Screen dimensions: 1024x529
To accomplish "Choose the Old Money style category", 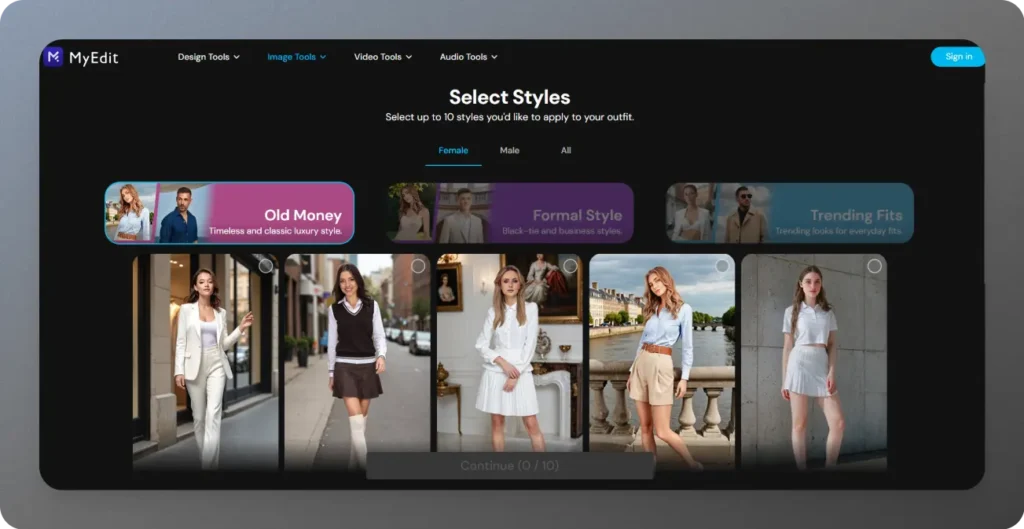I will click(229, 213).
